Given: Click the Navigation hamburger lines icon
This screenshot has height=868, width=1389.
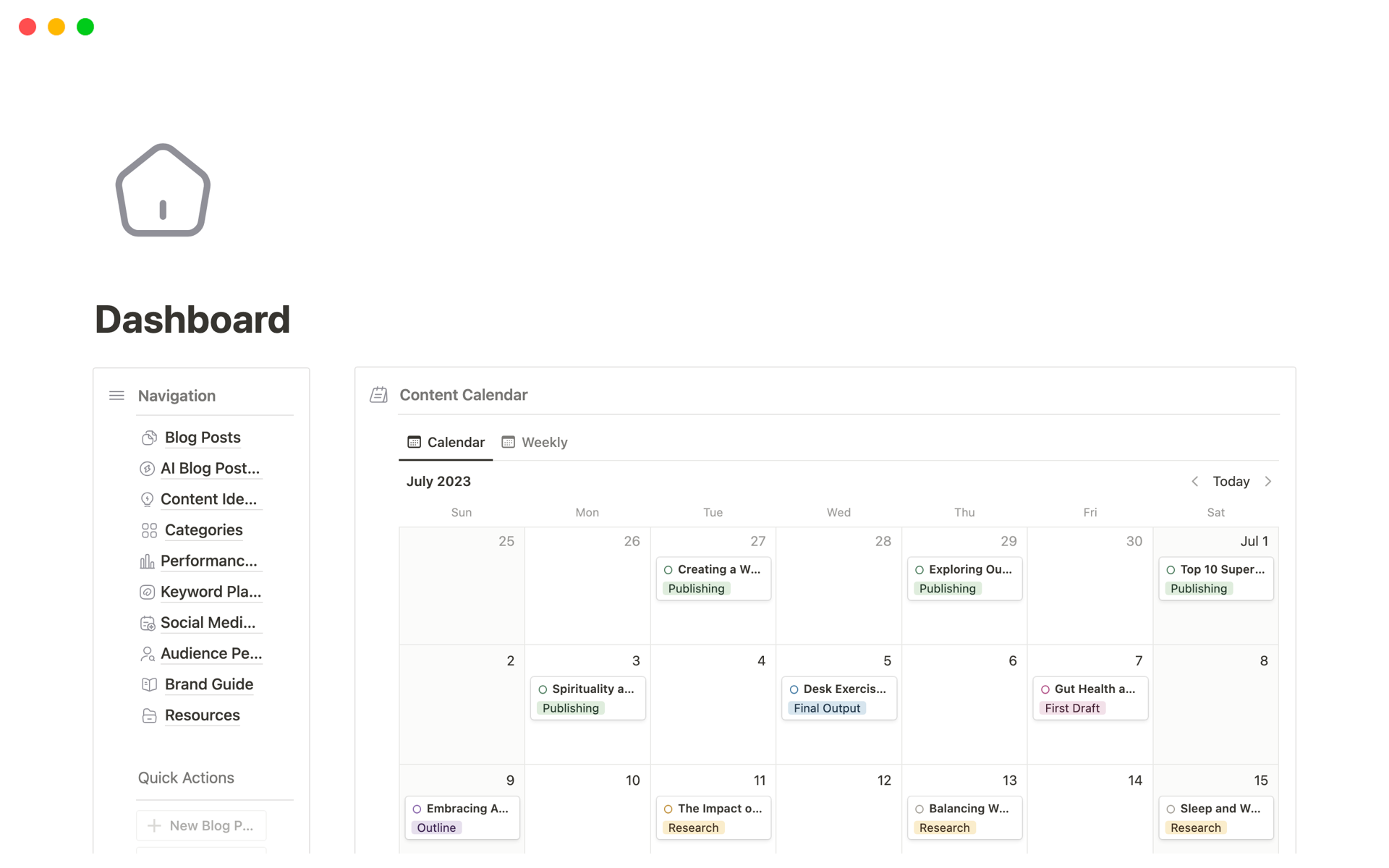Looking at the screenshot, I should point(116,396).
